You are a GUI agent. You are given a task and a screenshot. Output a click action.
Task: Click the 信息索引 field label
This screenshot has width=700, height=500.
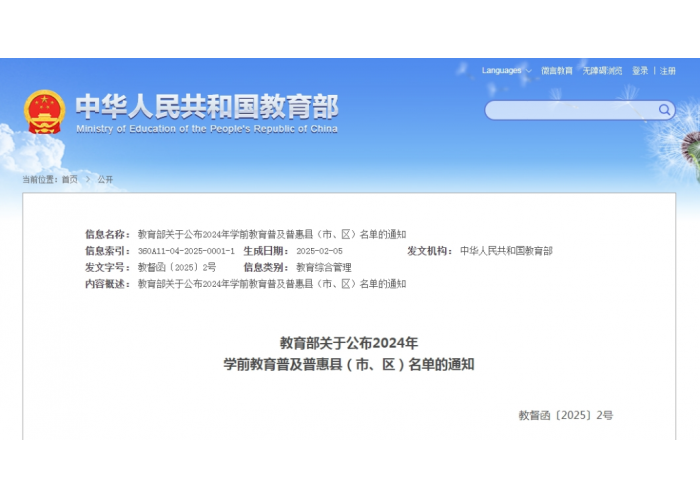[x=108, y=251]
